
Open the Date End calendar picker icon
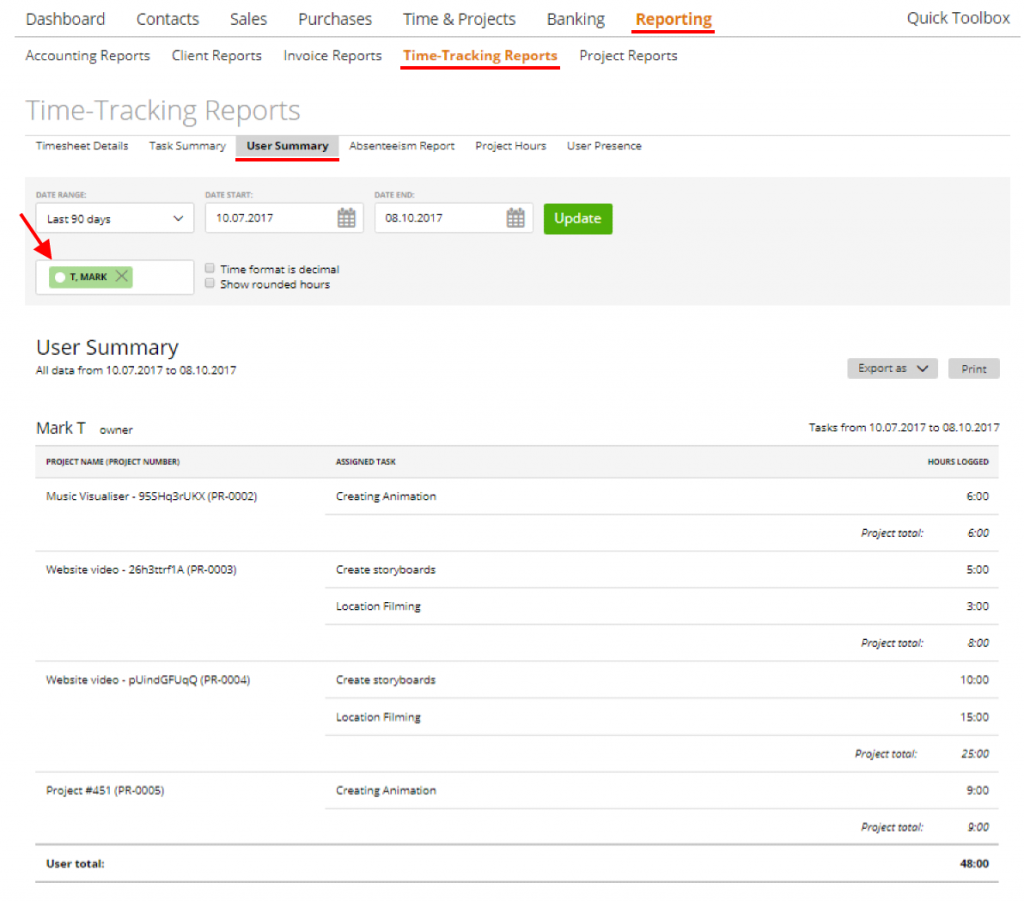pos(515,218)
